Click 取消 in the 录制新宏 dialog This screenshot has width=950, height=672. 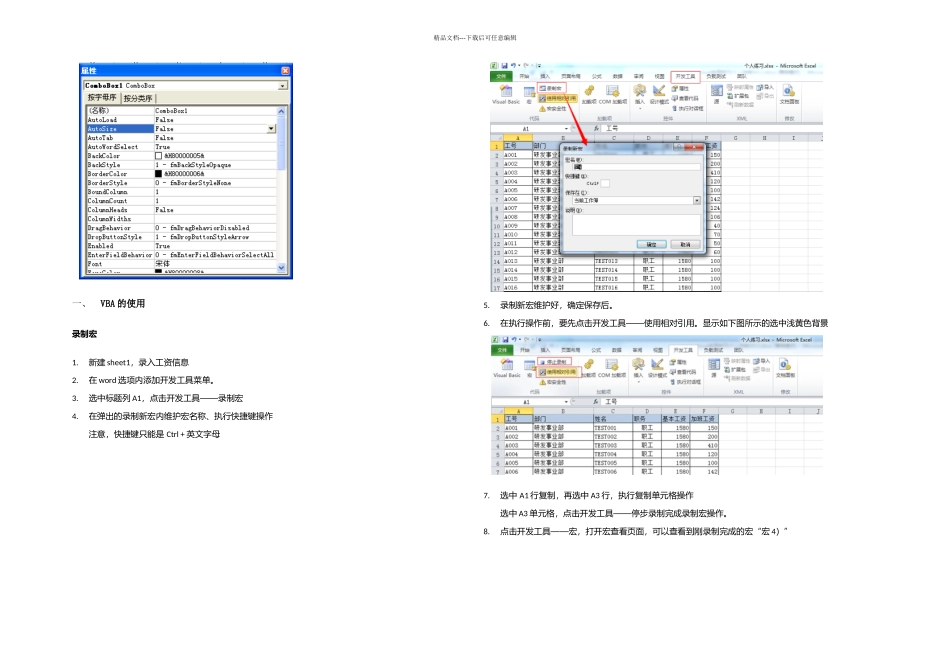click(685, 244)
